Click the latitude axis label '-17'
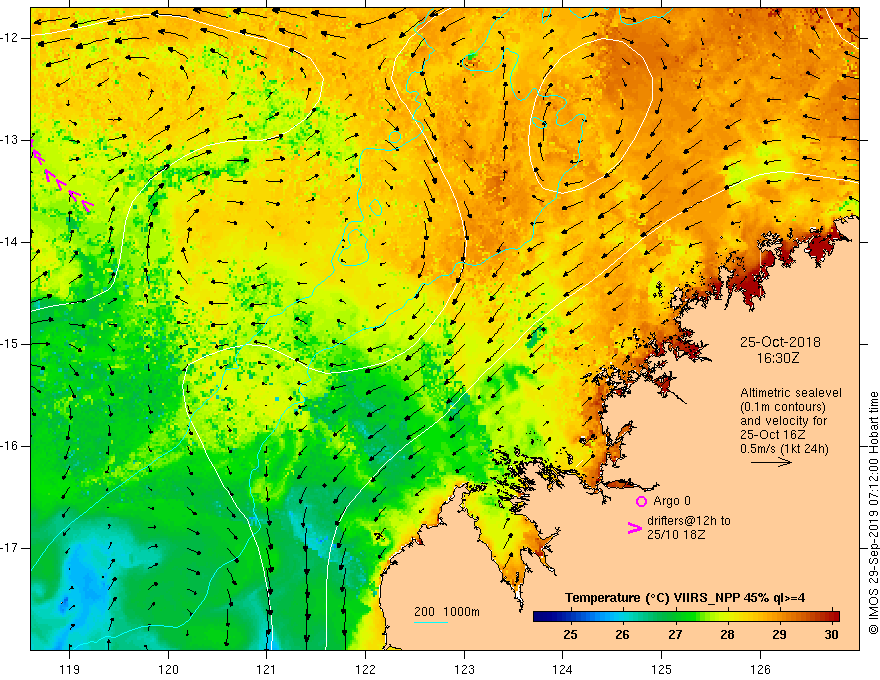The image size is (880, 680). (10, 548)
